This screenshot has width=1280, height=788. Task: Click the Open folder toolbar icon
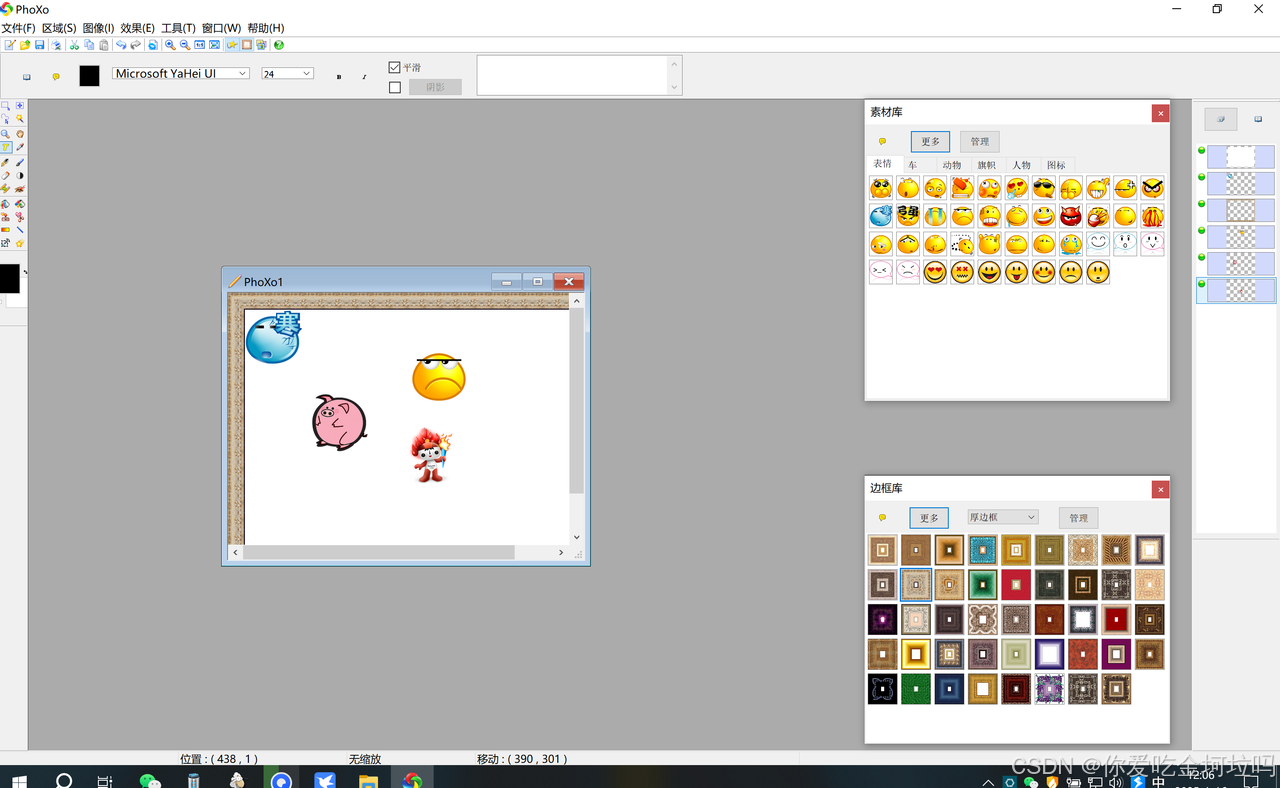(25, 45)
